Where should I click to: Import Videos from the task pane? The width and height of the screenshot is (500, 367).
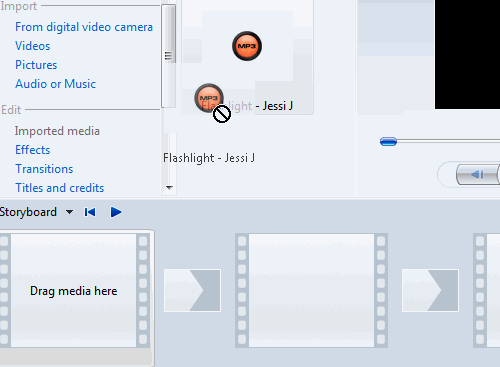click(33, 46)
